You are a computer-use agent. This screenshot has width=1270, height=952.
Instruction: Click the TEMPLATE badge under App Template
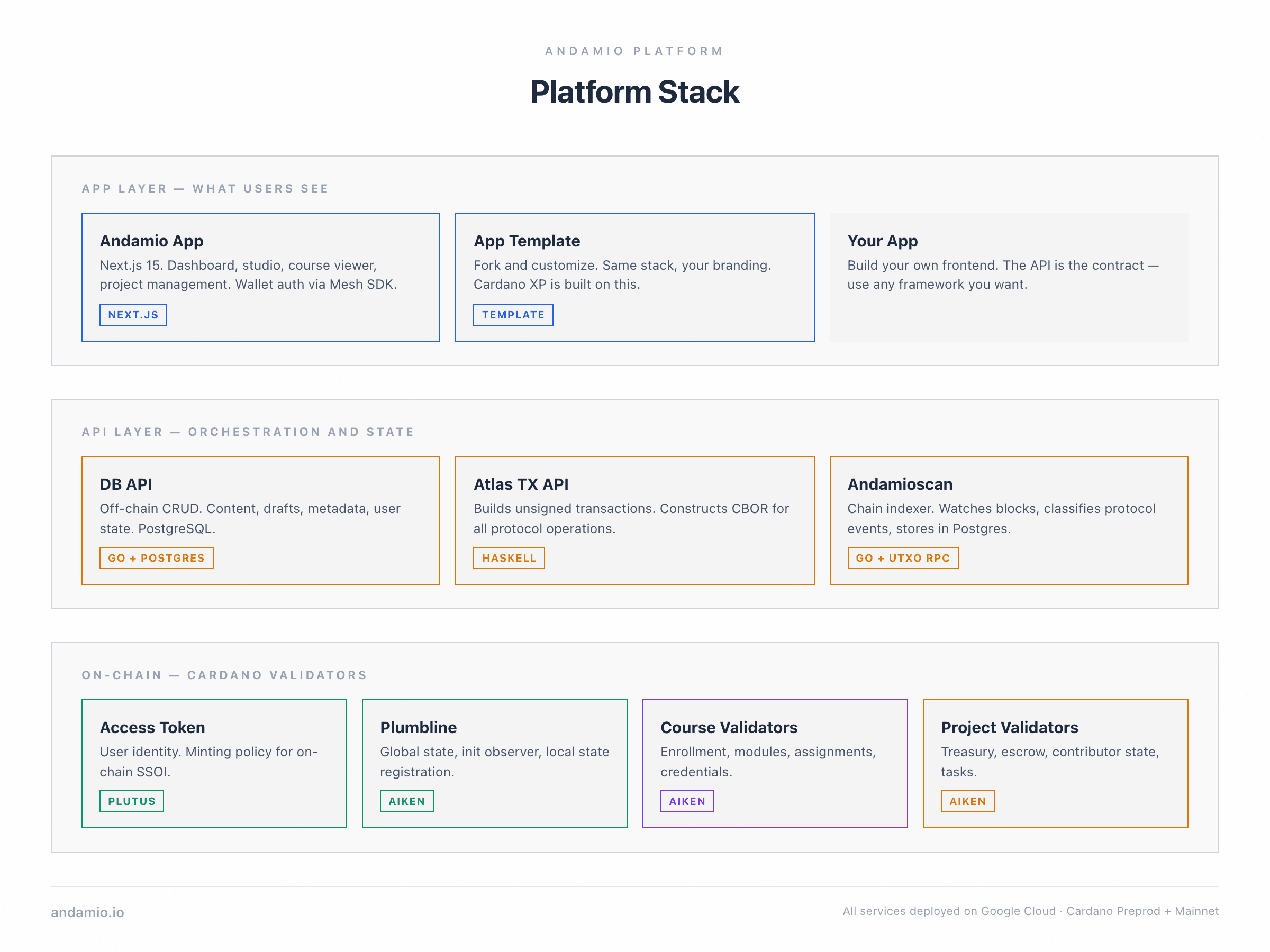coord(513,315)
